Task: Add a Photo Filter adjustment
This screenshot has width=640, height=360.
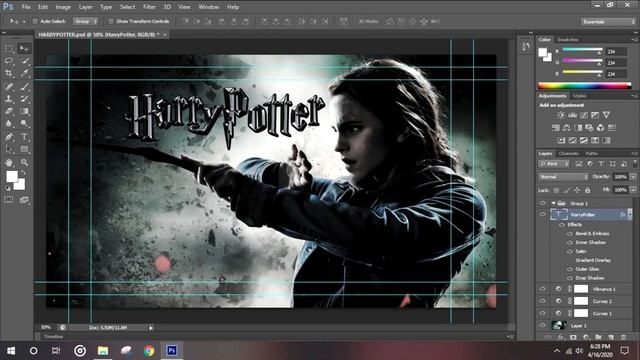Action: [589, 128]
